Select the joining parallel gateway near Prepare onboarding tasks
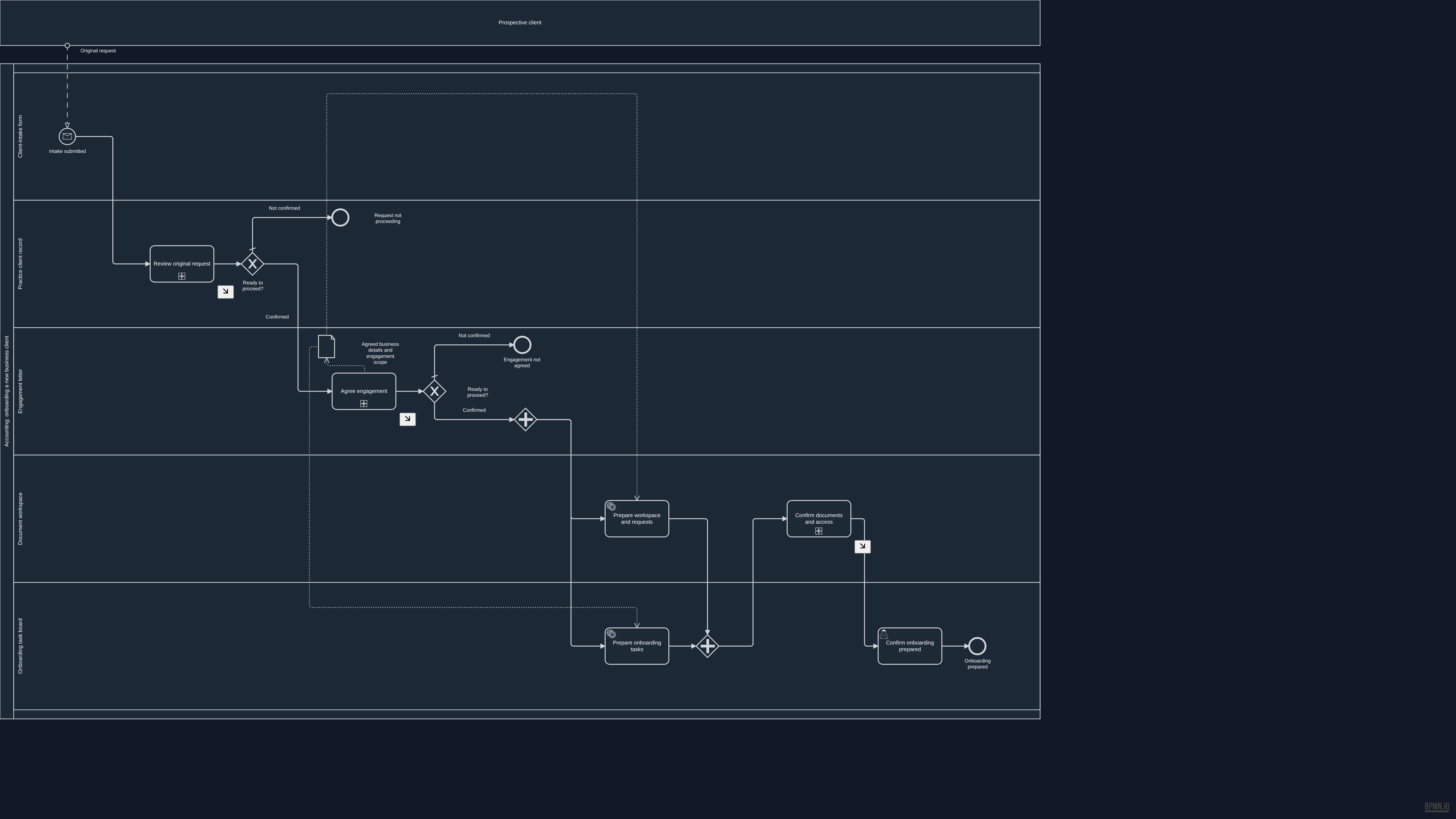1456x819 pixels. pos(708,646)
